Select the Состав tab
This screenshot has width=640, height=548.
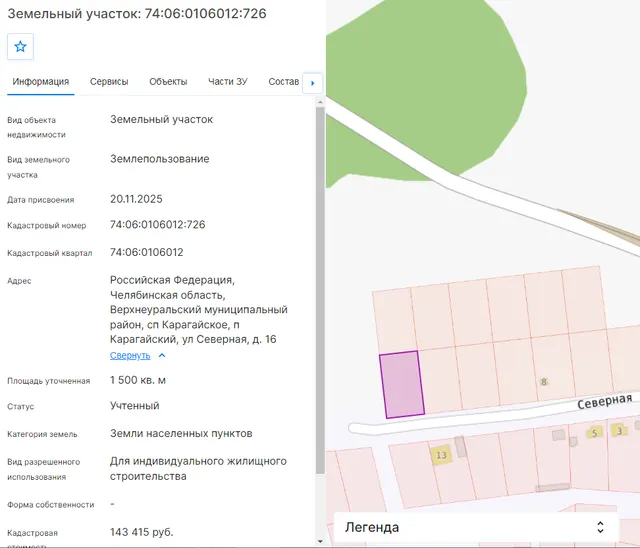tap(284, 82)
